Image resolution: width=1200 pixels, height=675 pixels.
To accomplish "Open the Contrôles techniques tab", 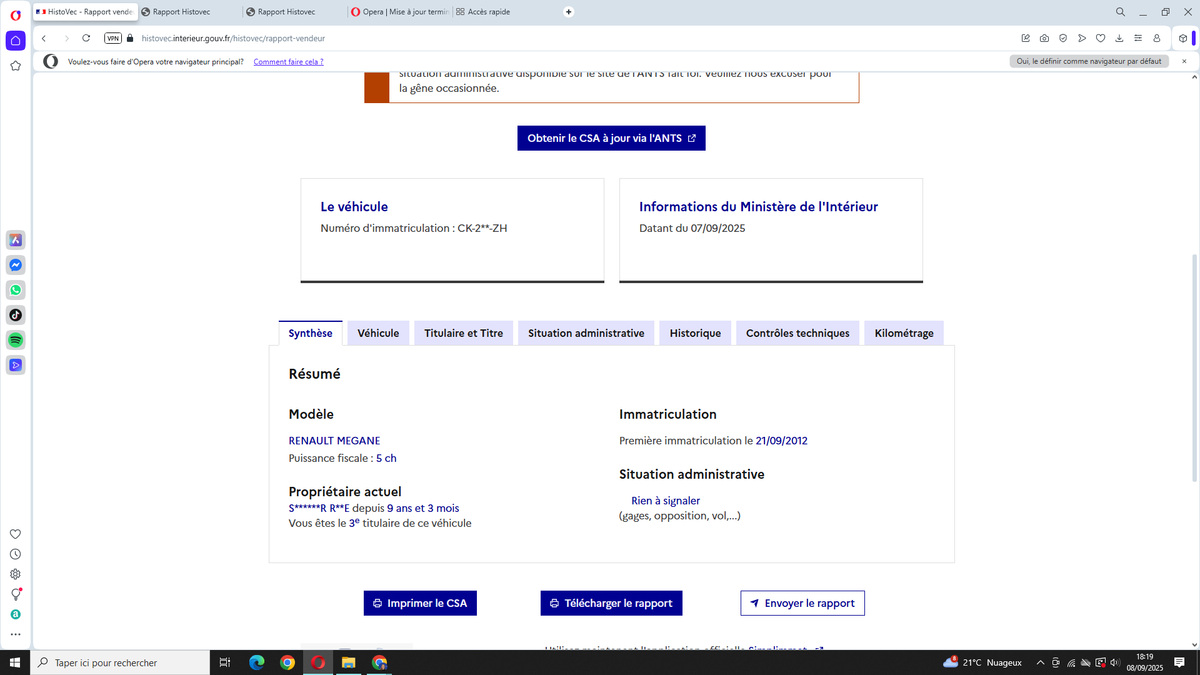I will 798,333.
